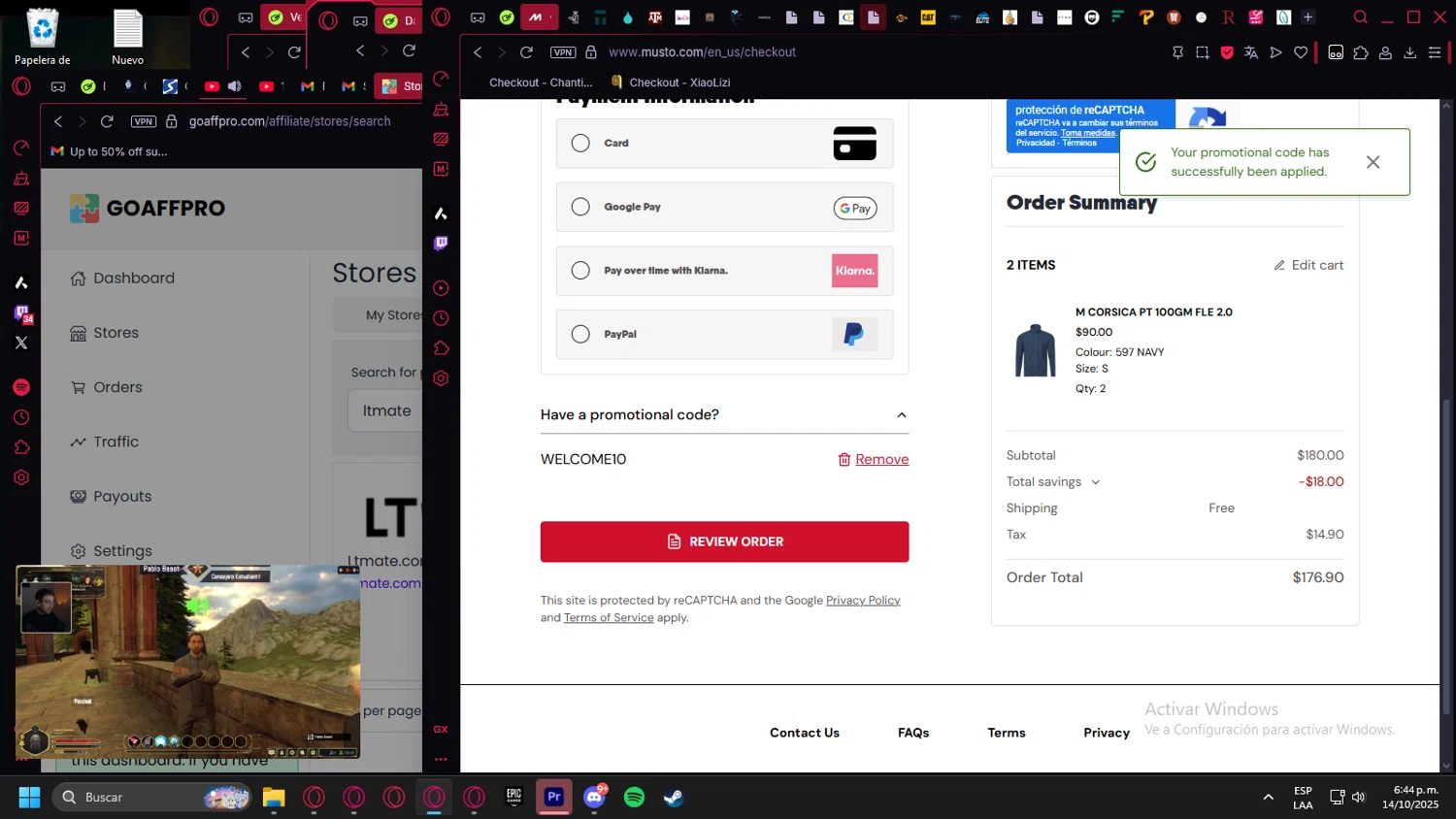Open Twitch icon in the Musto window sidebar

pyautogui.click(x=441, y=244)
